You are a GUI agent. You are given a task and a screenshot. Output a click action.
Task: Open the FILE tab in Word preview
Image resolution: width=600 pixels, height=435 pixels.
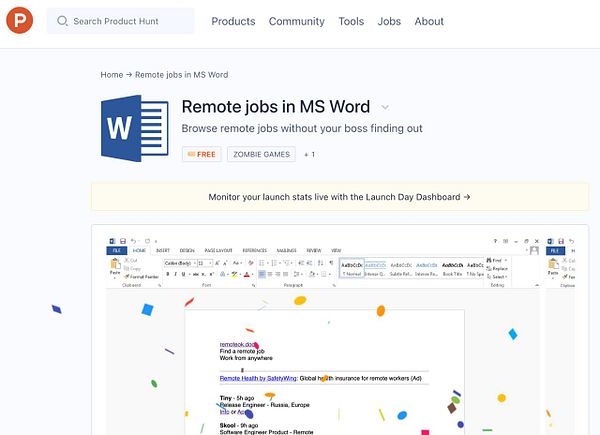tap(117, 250)
